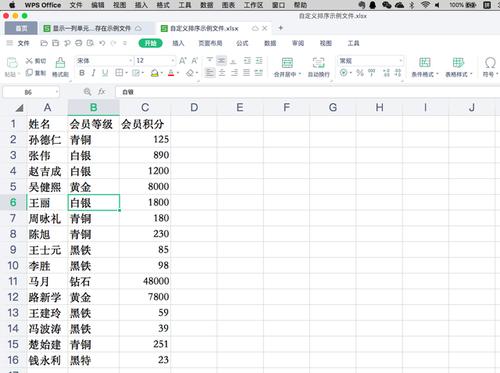Click the increase indent icon
Screen dimensions: 500x373
click(x=259, y=60)
